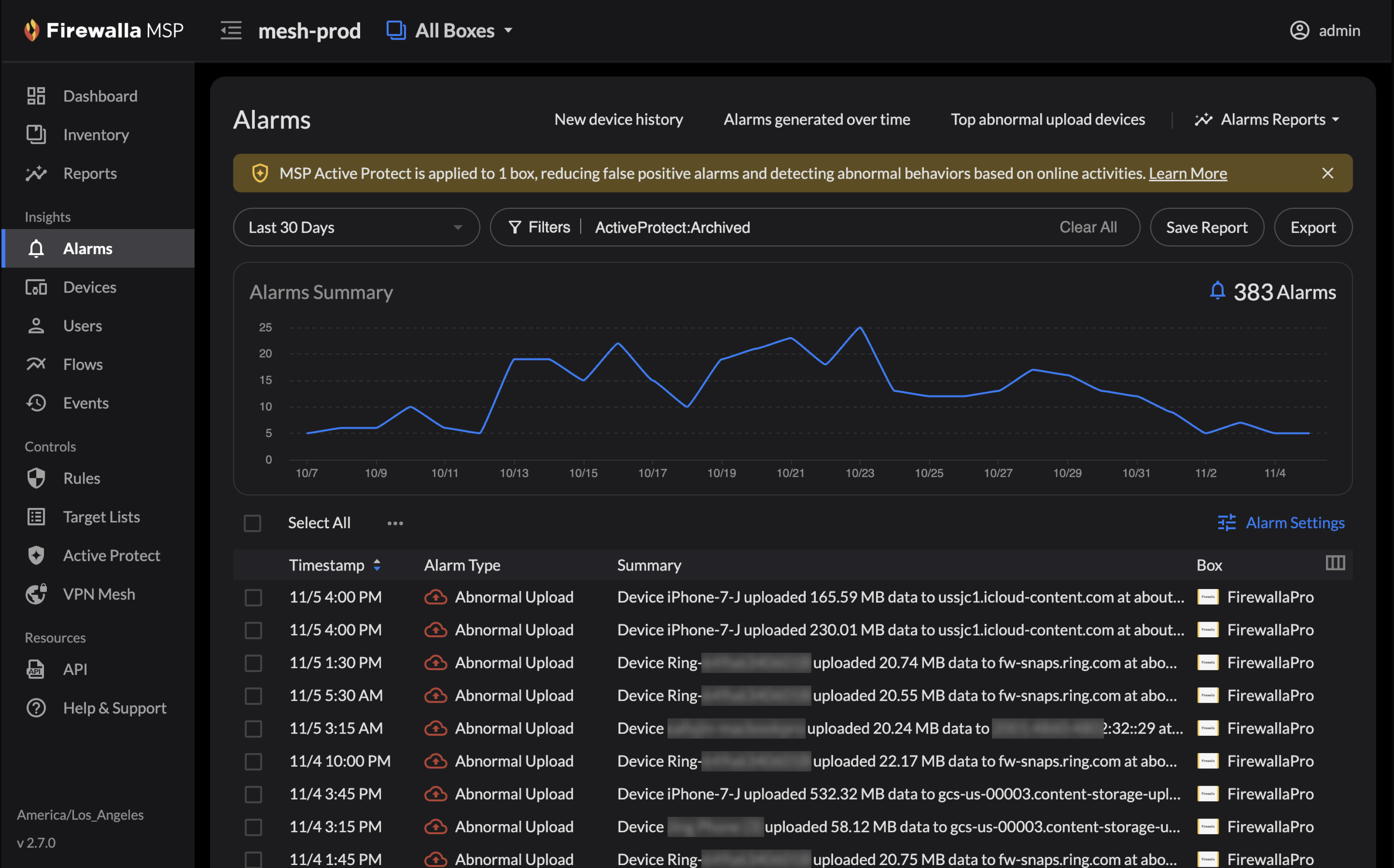This screenshot has width=1394, height=868.
Task: Tick the checkbox for the 230.01 MB iPhone-7-J upload alarm
Action: pyautogui.click(x=253, y=630)
